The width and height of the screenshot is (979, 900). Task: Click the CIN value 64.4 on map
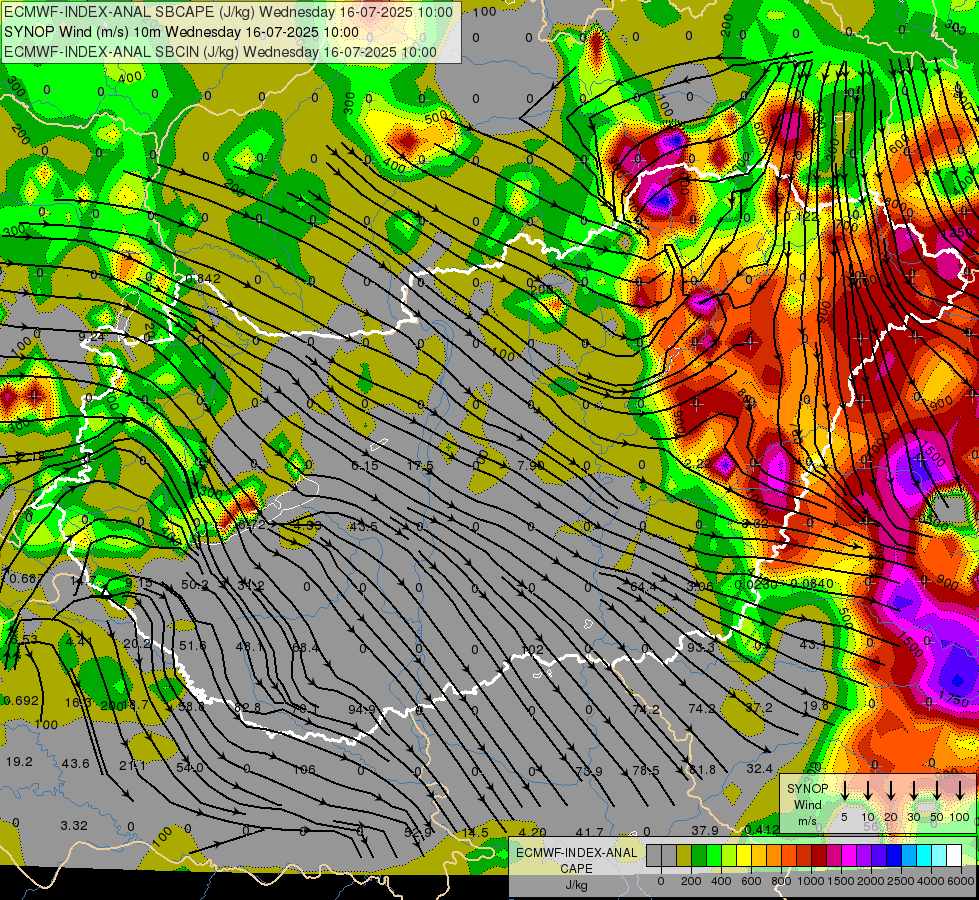click(x=644, y=586)
